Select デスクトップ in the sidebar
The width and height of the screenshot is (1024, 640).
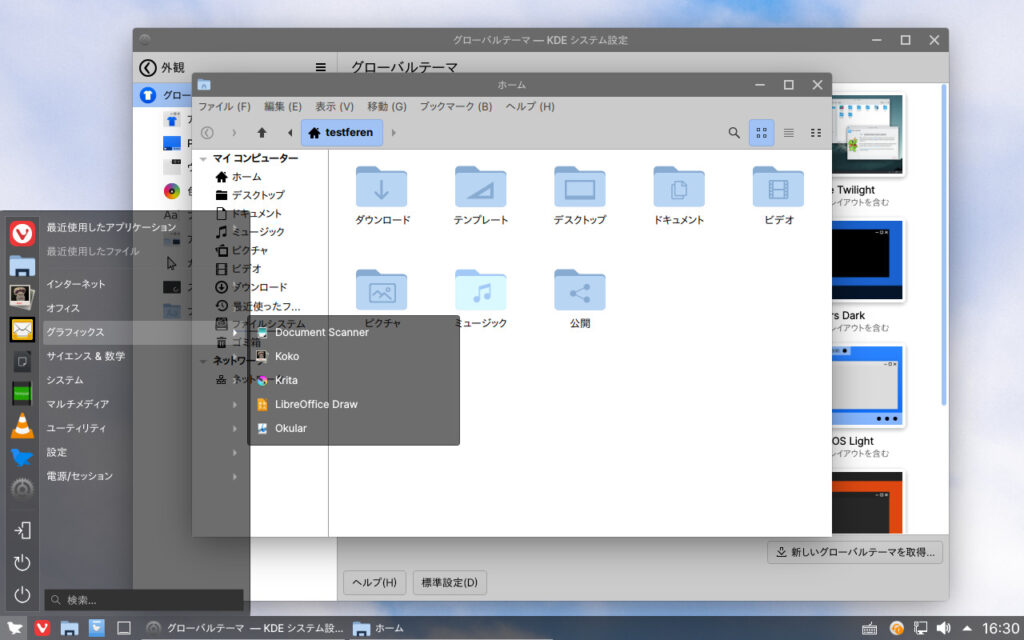tap(249, 195)
